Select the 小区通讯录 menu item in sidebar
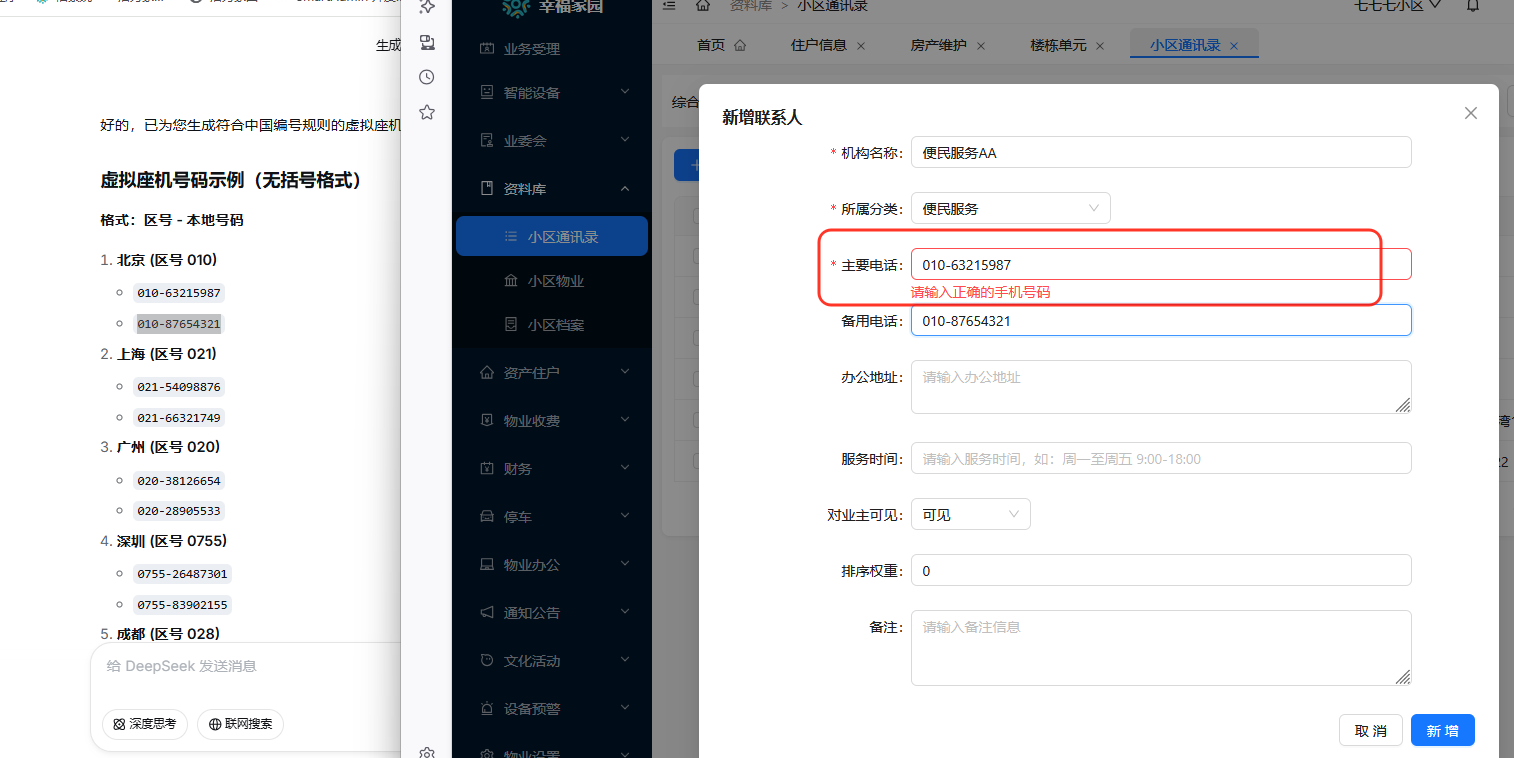 point(556,236)
